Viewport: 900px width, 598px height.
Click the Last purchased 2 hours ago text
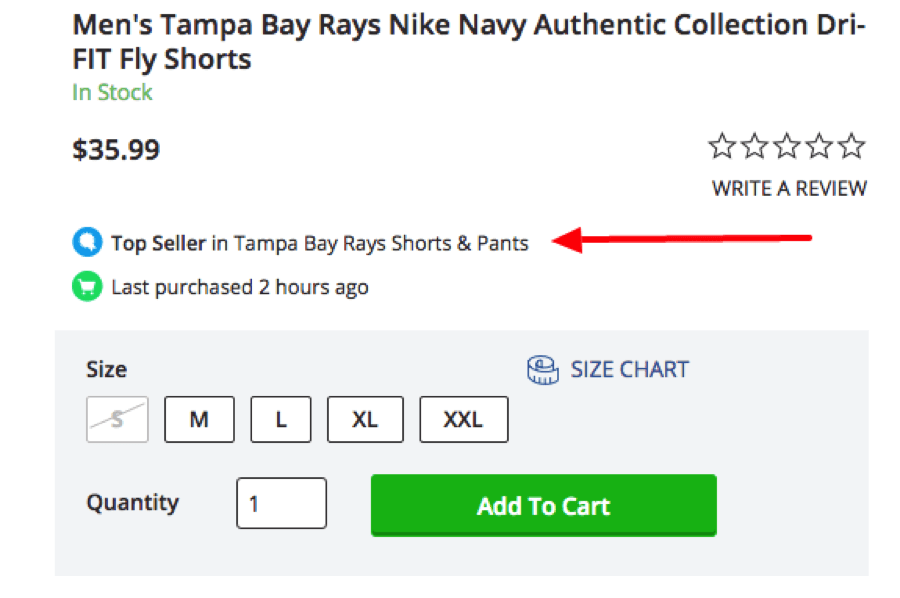pos(240,287)
